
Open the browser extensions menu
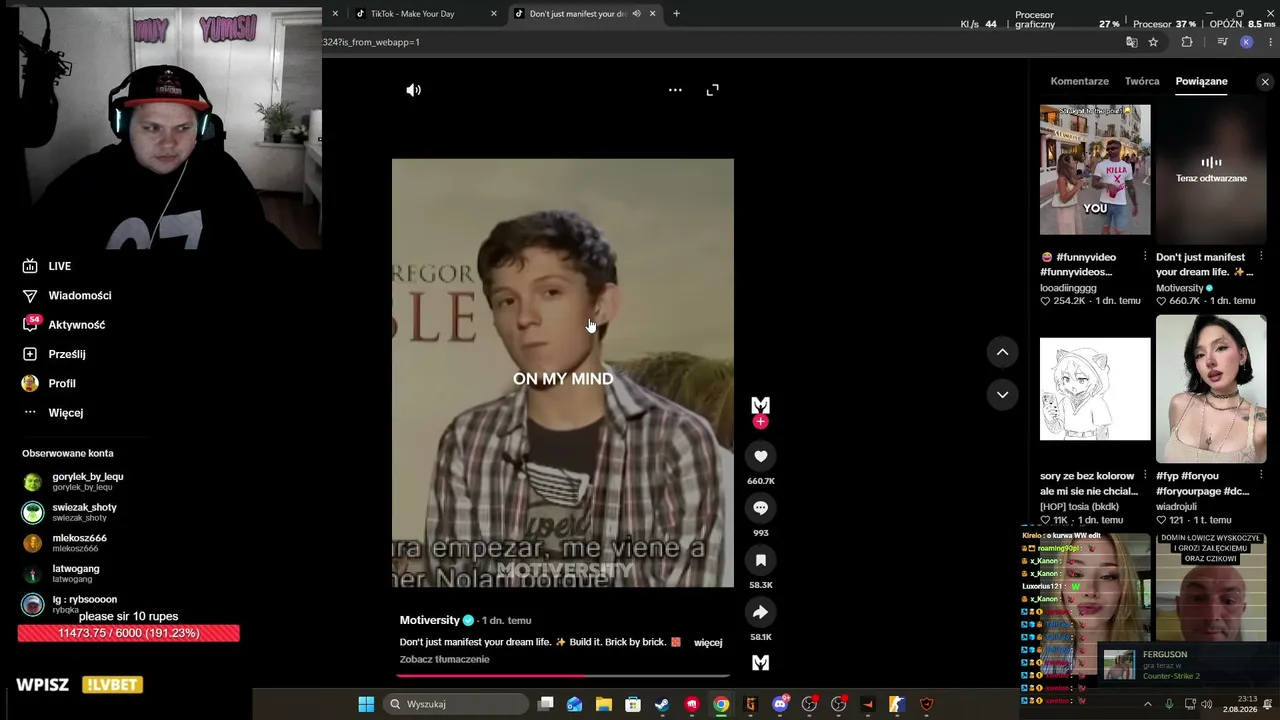tap(1187, 42)
